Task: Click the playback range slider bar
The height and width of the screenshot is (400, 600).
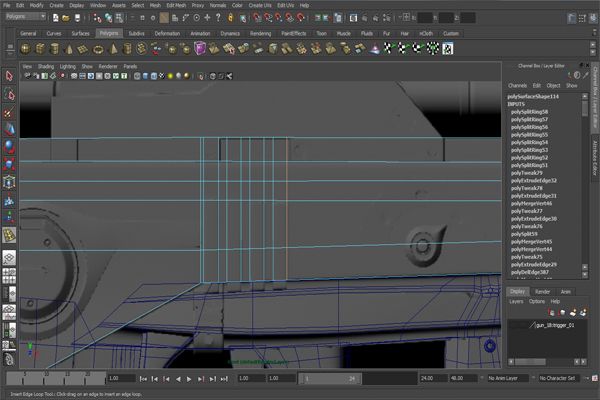Action: (x=331, y=379)
